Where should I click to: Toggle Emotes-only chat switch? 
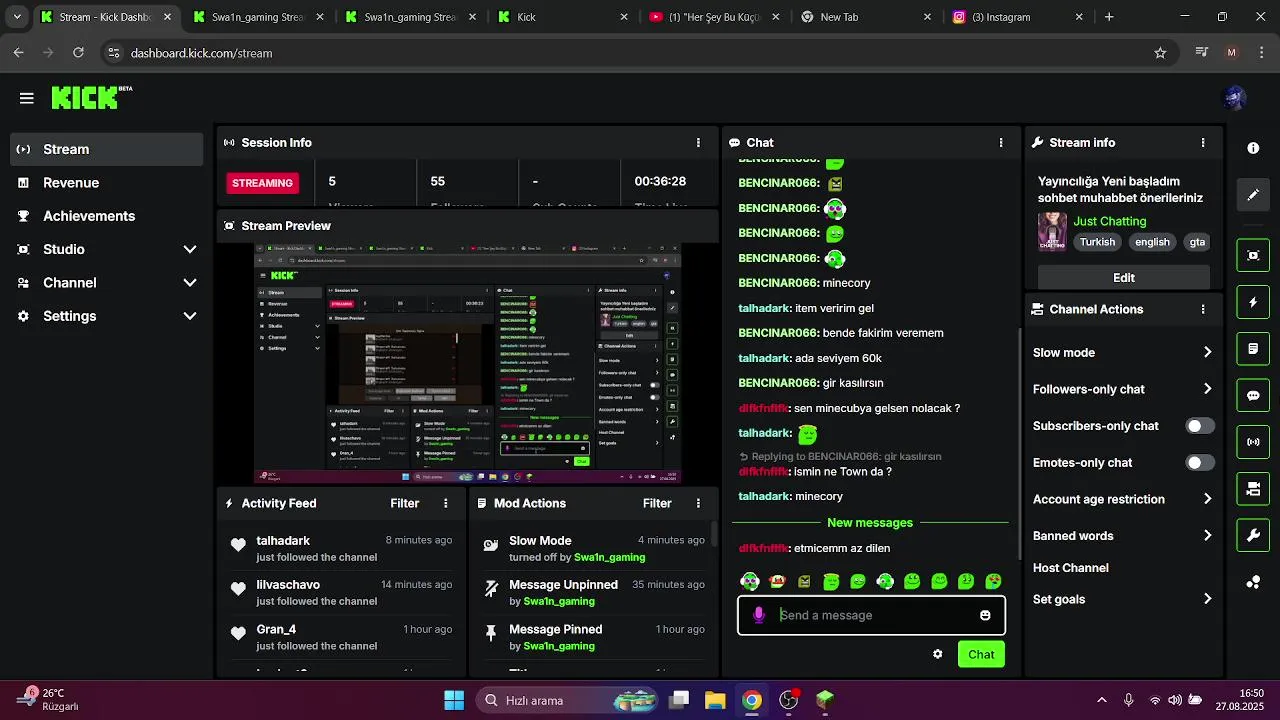click(x=1199, y=463)
